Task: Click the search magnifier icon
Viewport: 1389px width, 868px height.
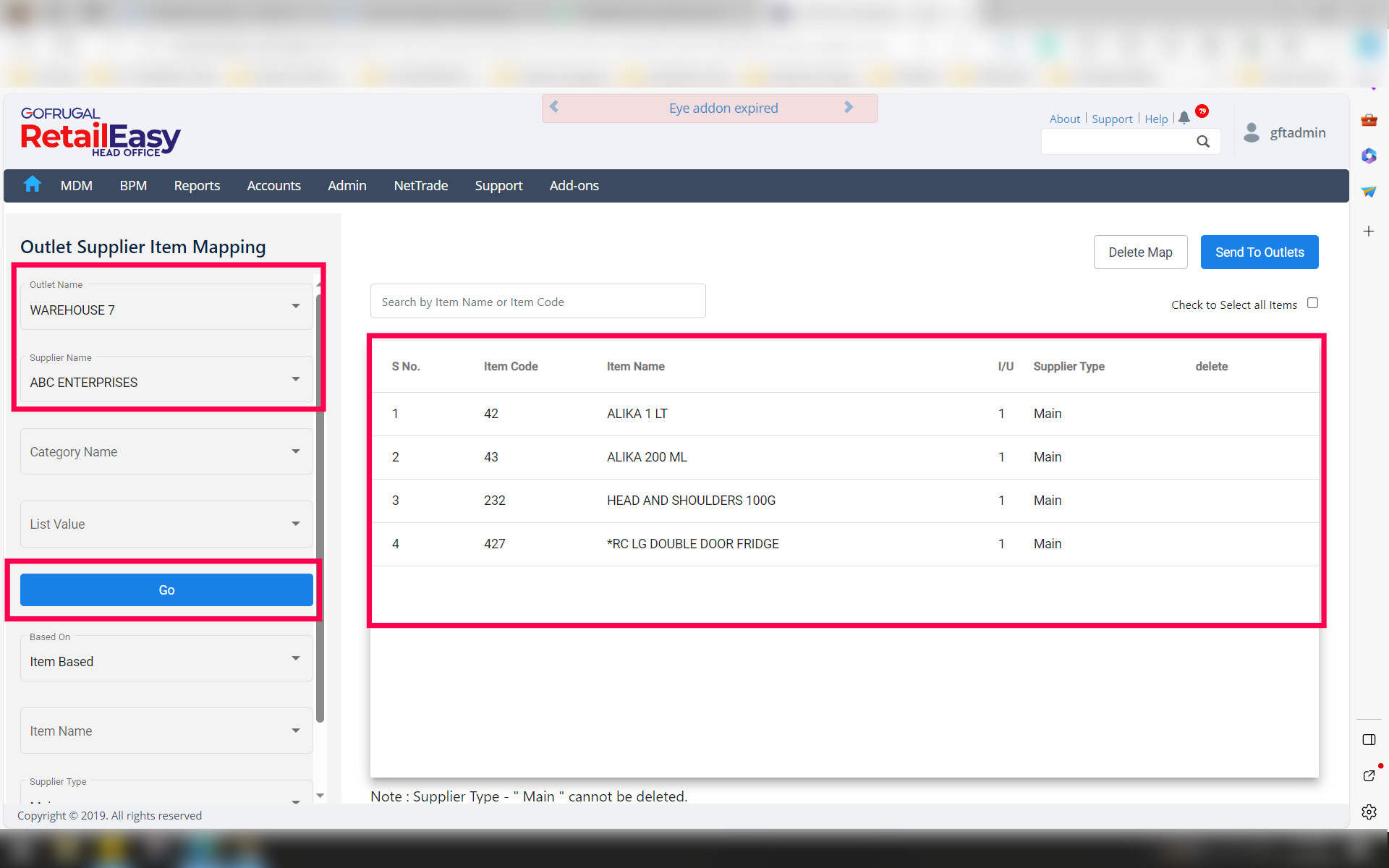Action: (x=1202, y=142)
